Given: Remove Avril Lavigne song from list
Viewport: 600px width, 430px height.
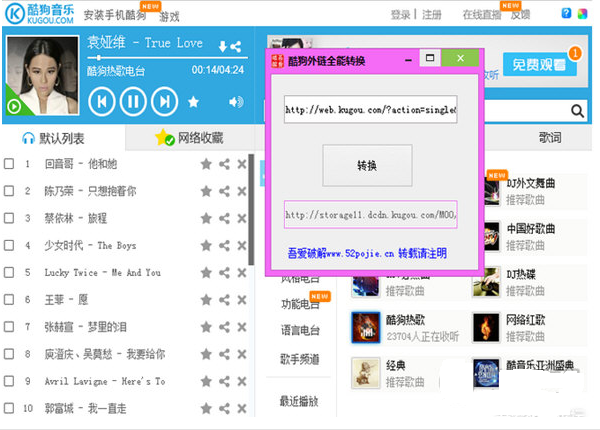Looking at the screenshot, I should pos(242,381).
